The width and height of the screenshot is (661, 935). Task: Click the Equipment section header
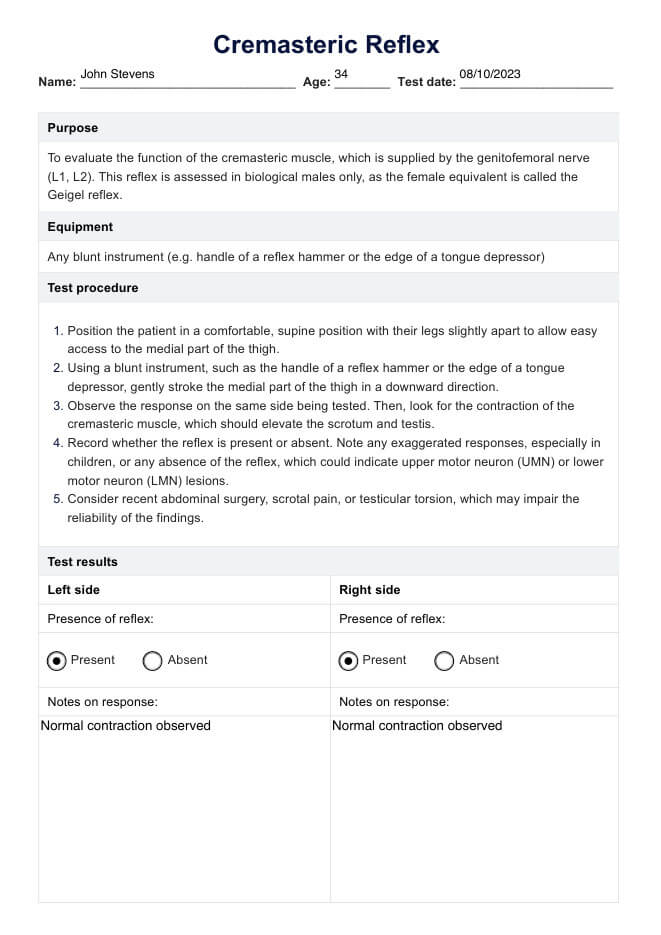80,227
